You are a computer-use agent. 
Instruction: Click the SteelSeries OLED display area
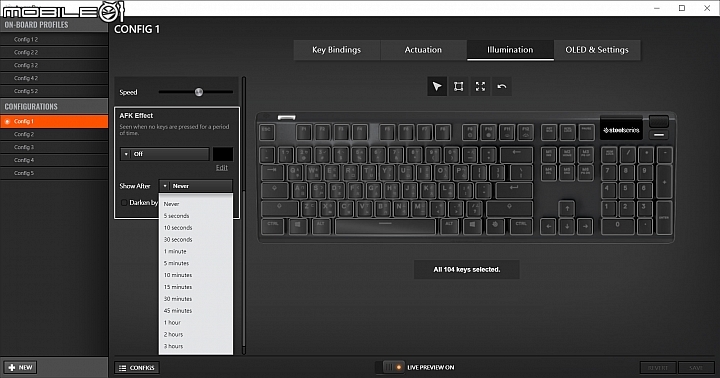tap(621, 130)
